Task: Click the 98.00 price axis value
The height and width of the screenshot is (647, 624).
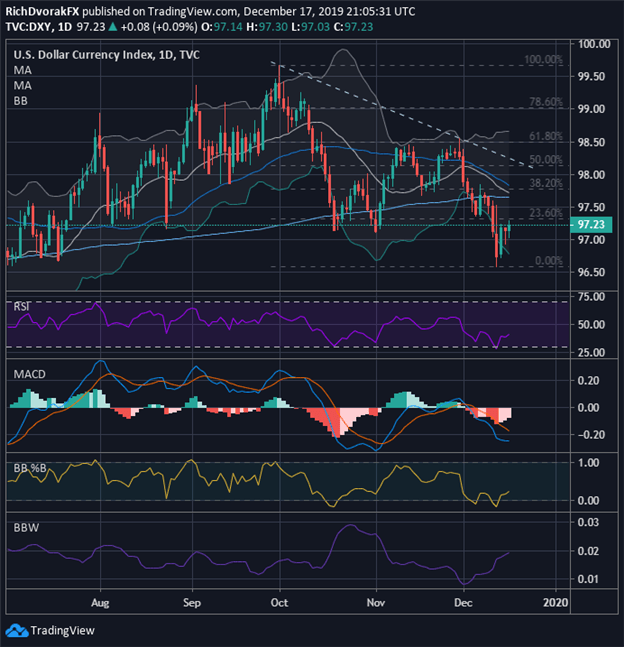Action: pos(591,175)
